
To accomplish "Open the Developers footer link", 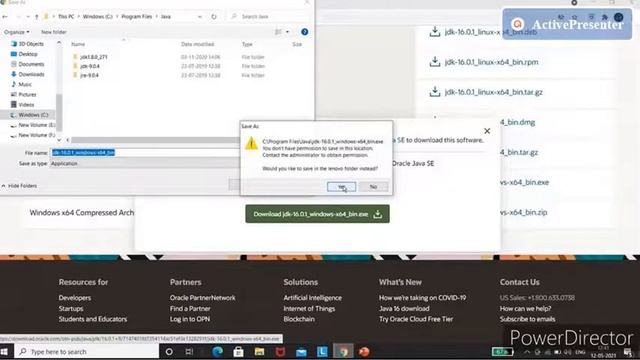I will point(75,298).
